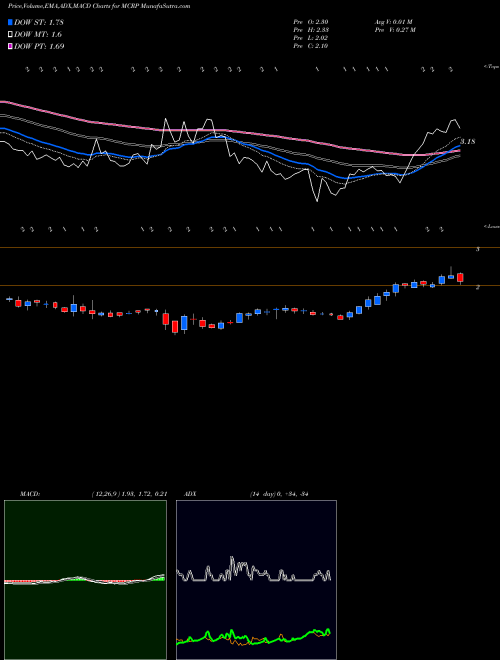Click the price axis label '2'
The height and width of the screenshot is (660, 500).
click(x=477, y=287)
